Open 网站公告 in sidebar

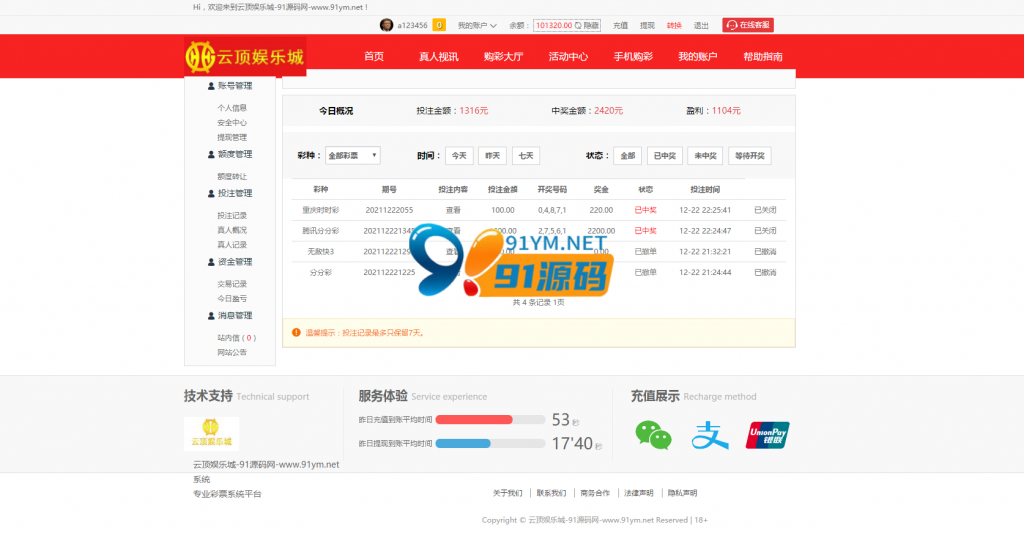tap(232, 353)
